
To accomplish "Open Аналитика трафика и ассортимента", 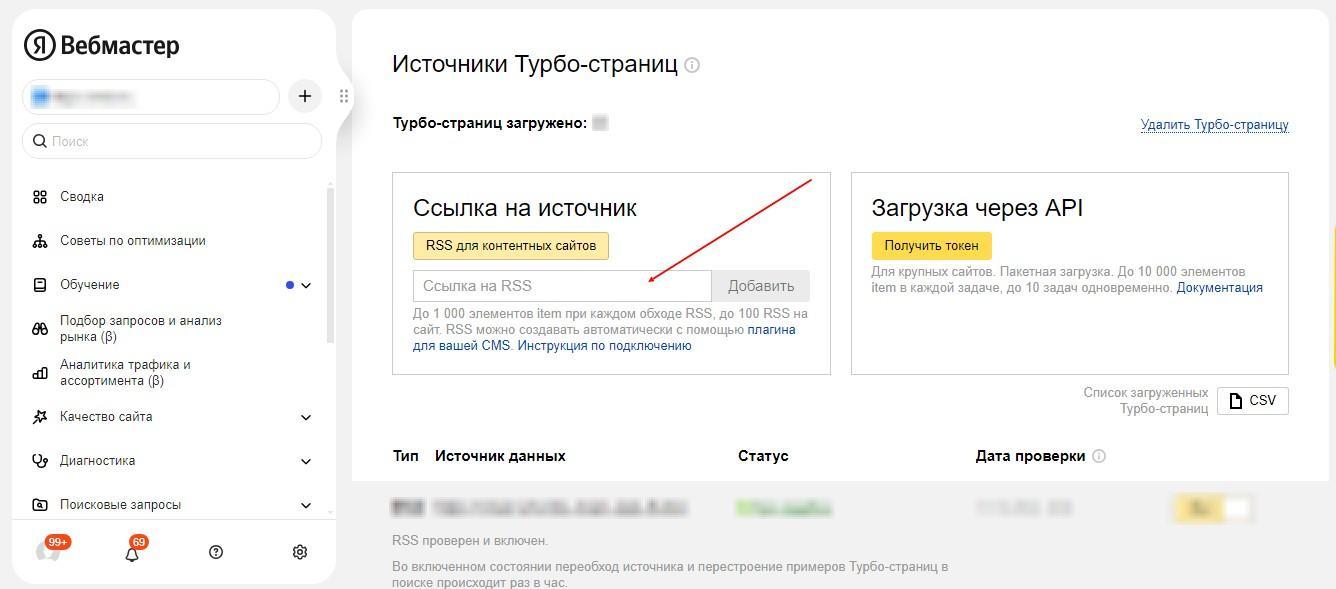I will click(x=125, y=373).
